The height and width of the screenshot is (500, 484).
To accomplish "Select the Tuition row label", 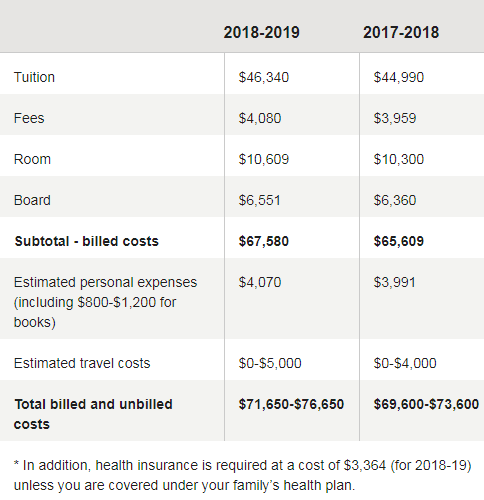I will click(34, 77).
